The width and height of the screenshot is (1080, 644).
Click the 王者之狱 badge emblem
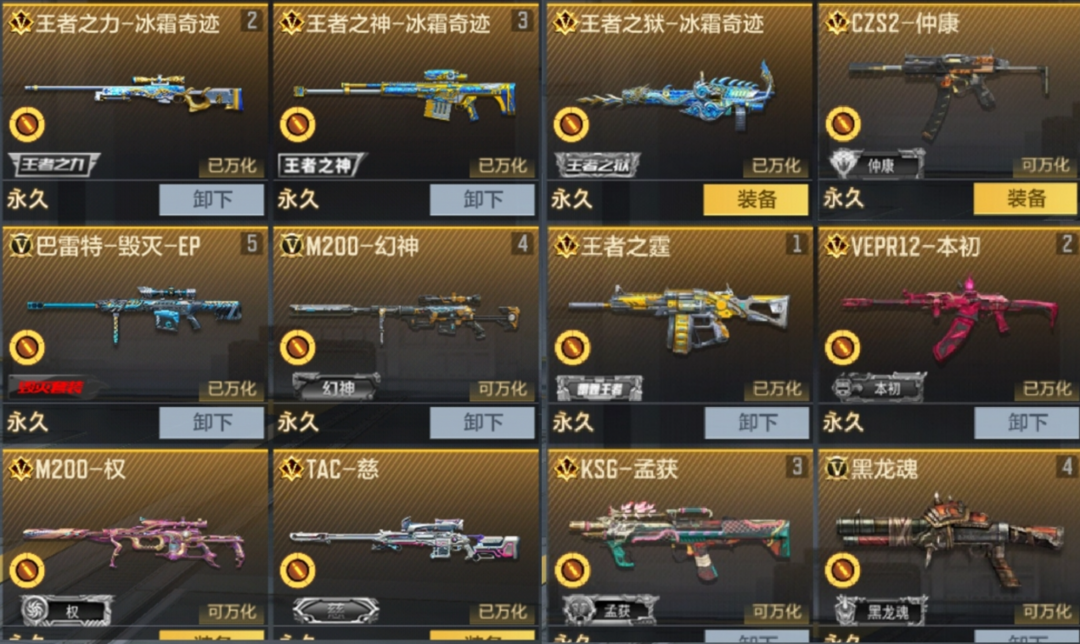(598, 165)
